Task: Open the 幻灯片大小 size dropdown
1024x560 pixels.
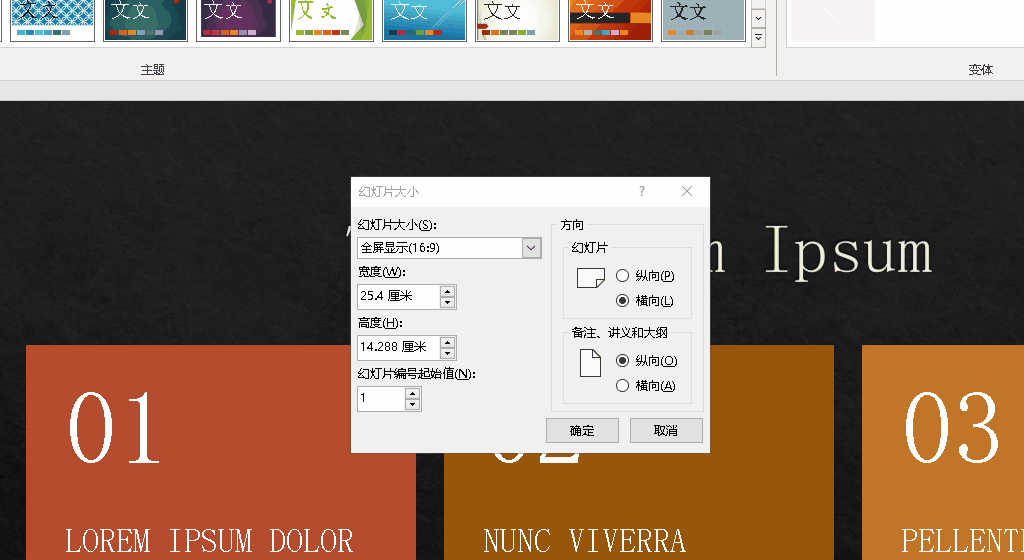Action: click(531, 248)
